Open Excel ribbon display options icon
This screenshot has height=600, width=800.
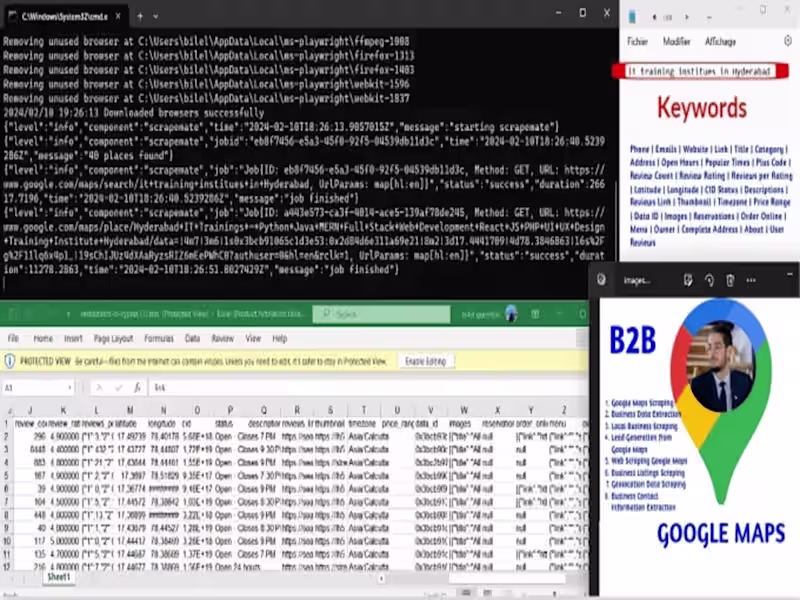click(x=535, y=314)
